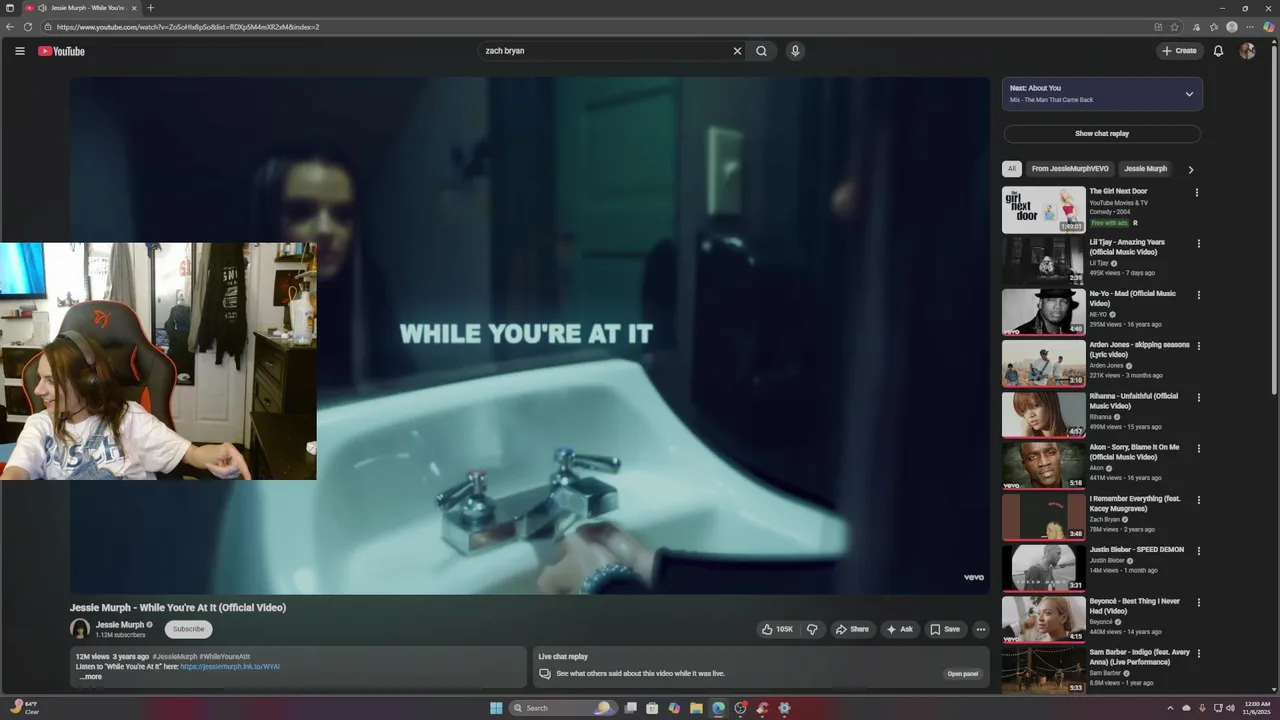This screenshot has height=720, width=1280.
Task: Like the video with 105K thumbs up
Action: [x=777, y=629]
